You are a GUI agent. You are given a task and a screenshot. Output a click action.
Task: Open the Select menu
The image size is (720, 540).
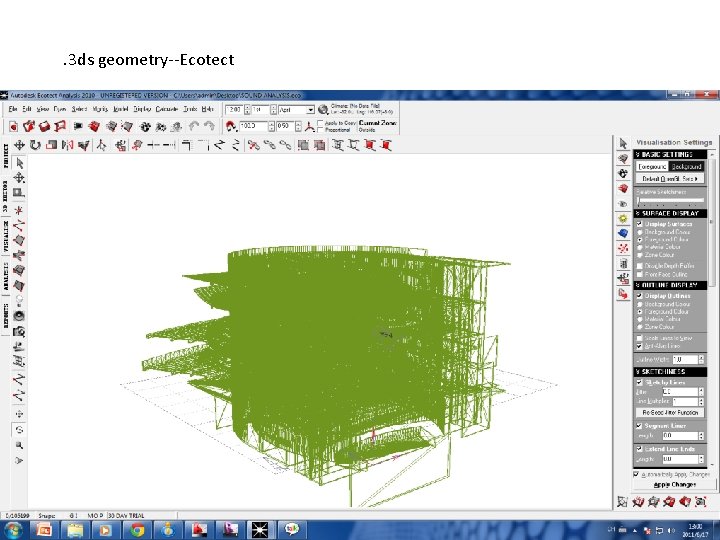(x=79, y=109)
